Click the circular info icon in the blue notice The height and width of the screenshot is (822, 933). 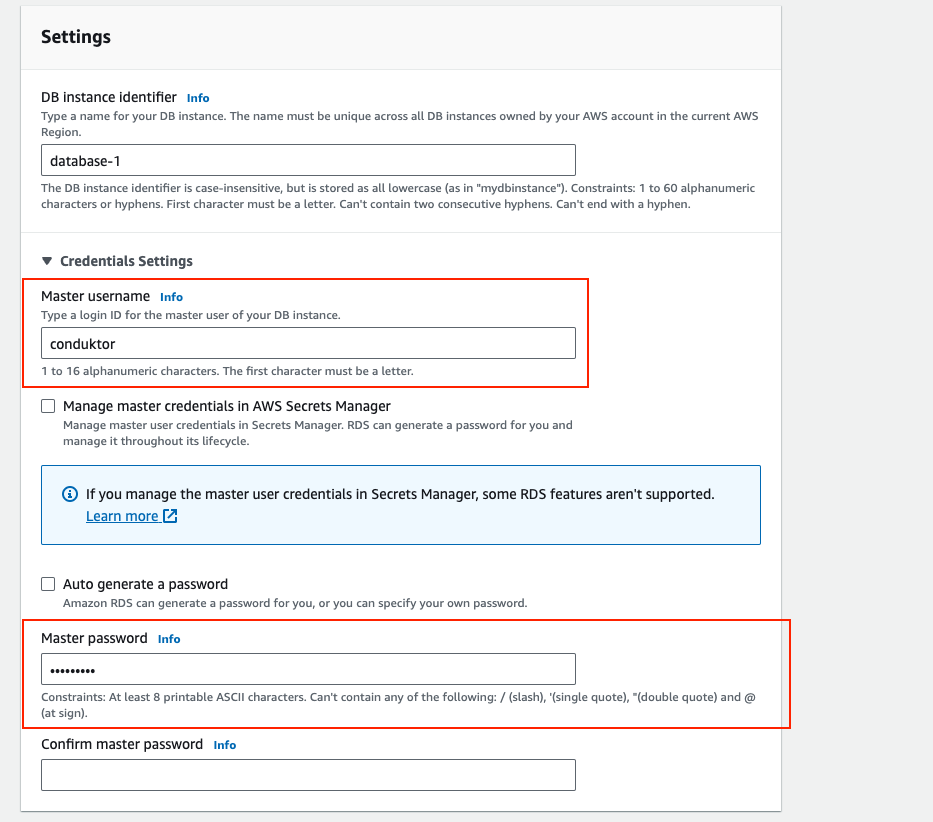pyautogui.click(x=68, y=494)
